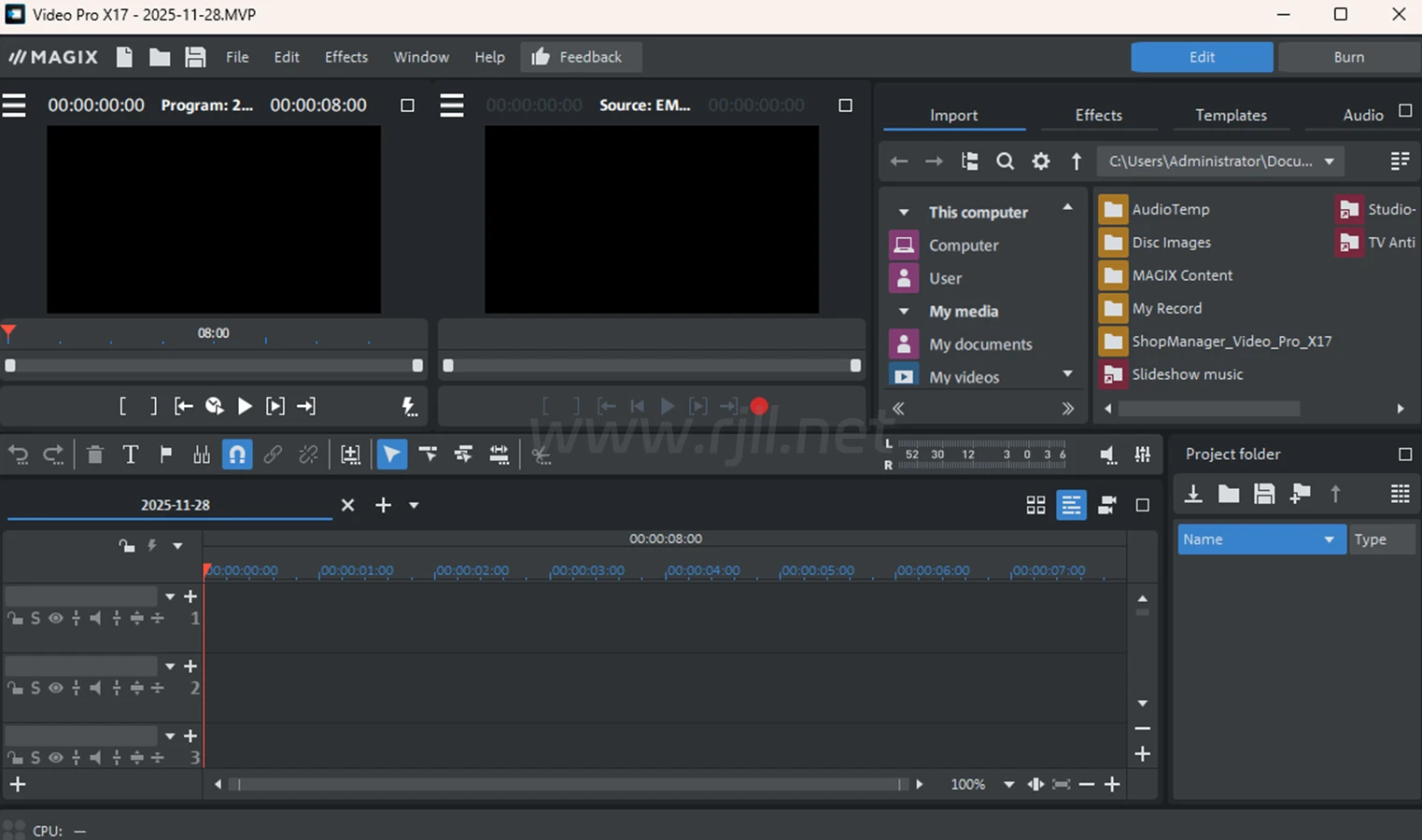Viewport: 1422px width, 840px height.
Task: Toggle the magnet snap mode
Action: coord(237,455)
